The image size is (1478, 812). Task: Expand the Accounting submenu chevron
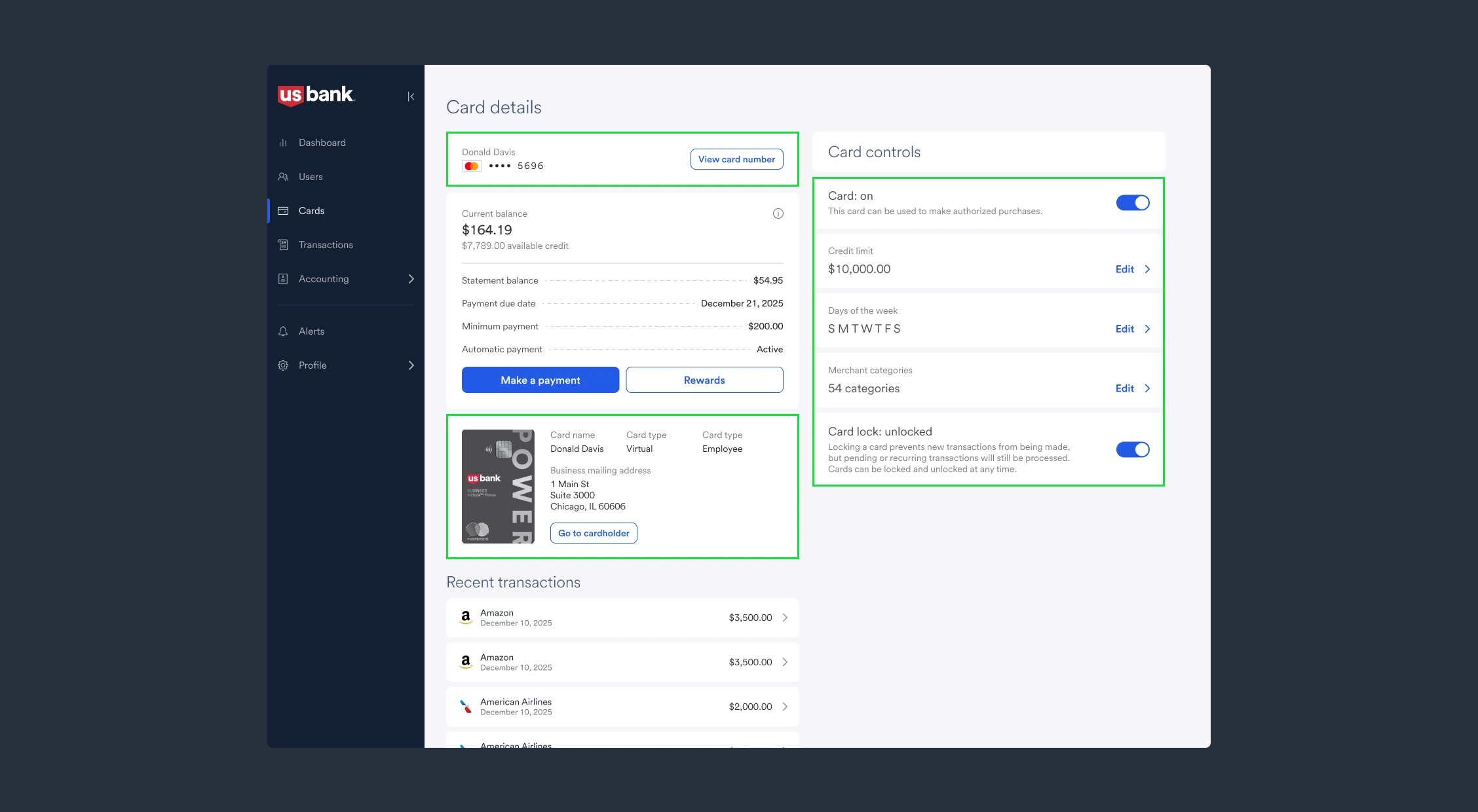click(x=411, y=279)
